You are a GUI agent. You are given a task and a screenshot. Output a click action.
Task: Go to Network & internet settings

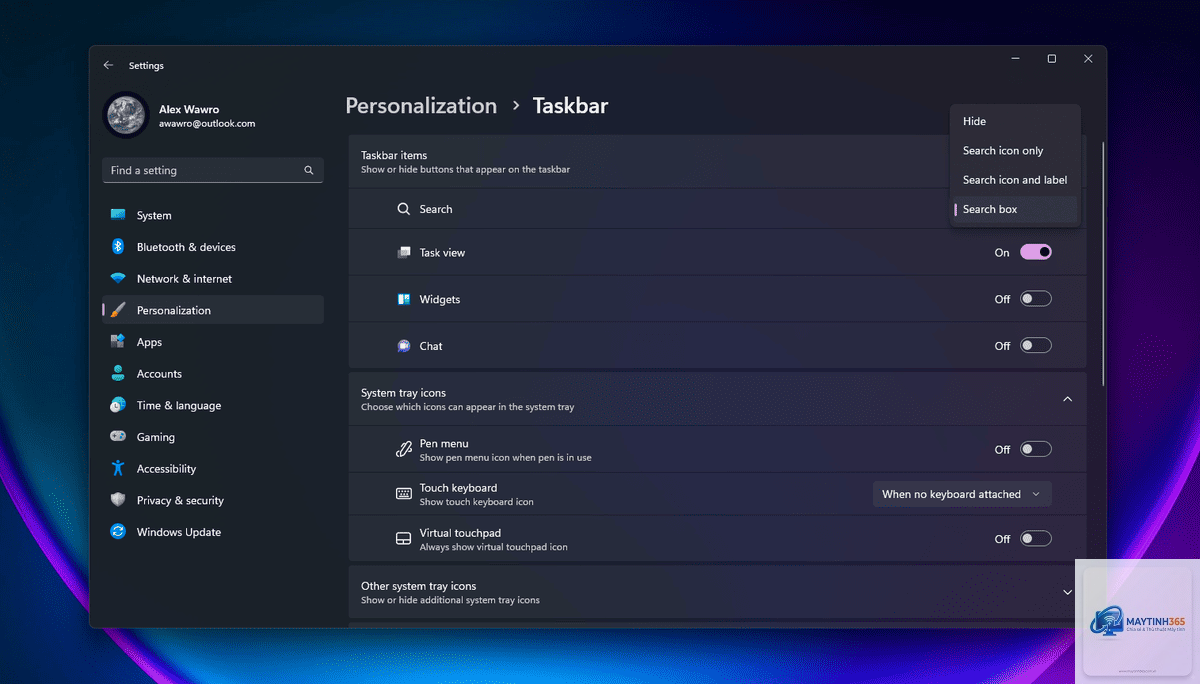(x=213, y=279)
